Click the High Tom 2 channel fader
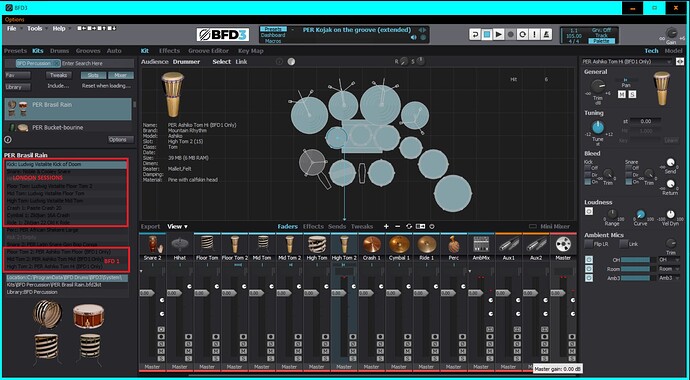Image resolution: width=690 pixels, height=380 pixels. coord(339,293)
